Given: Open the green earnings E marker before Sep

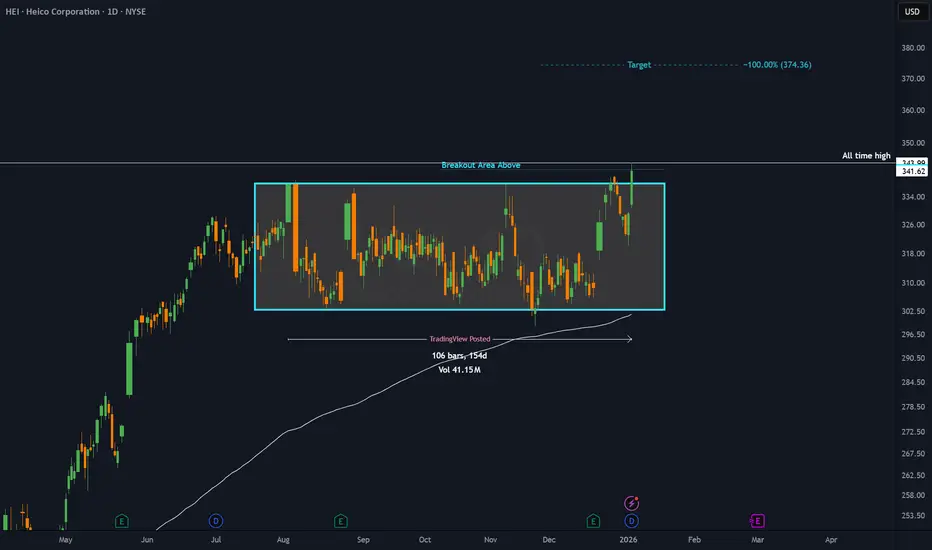Looking at the screenshot, I should click(341, 521).
